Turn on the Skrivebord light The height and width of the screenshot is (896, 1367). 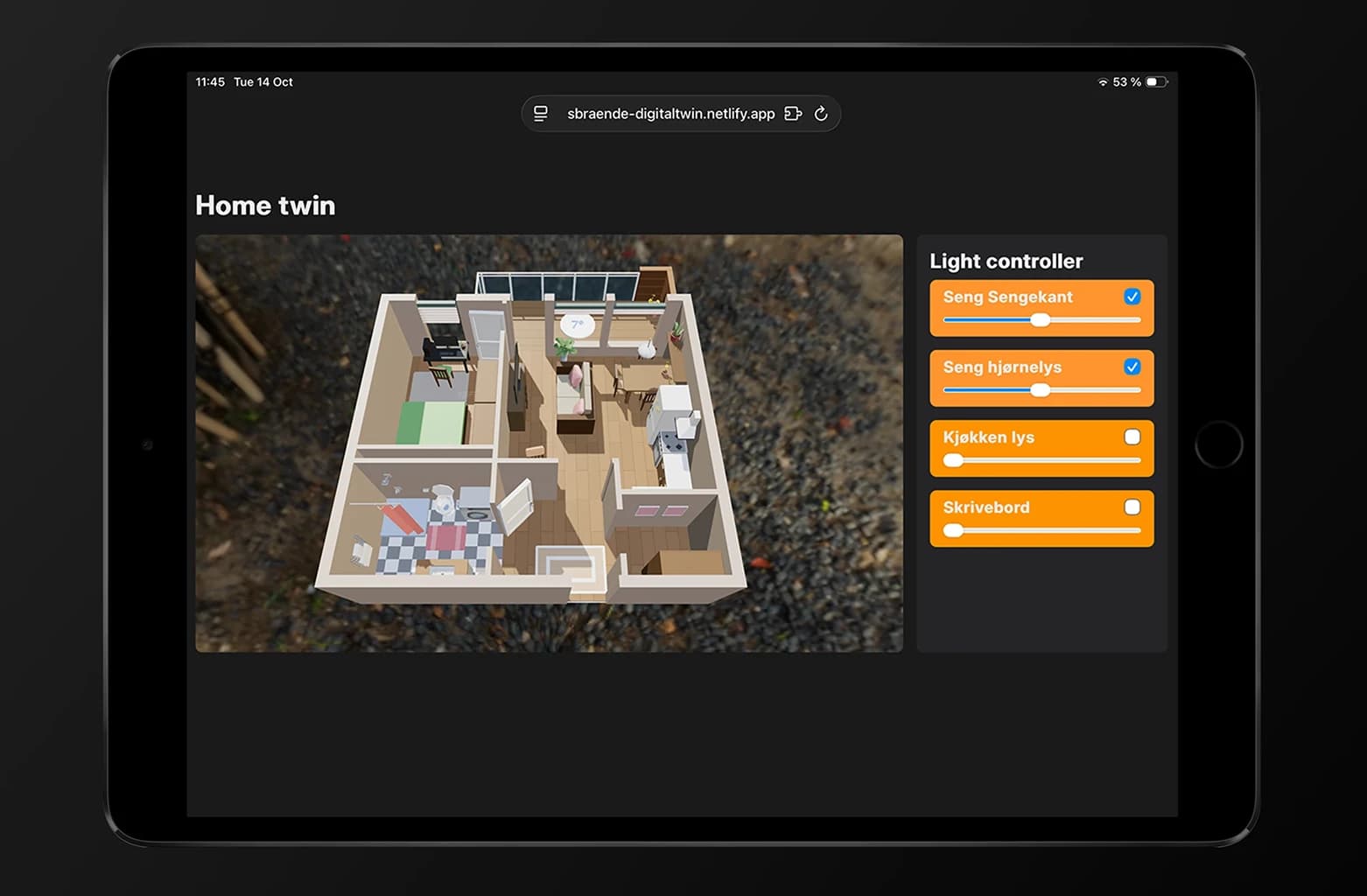coord(1132,507)
